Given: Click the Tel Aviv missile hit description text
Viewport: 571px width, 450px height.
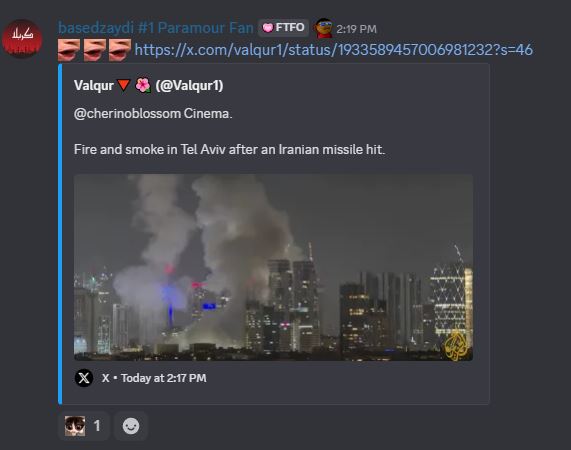Looking at the screenshot, I should tap(229, 149).
